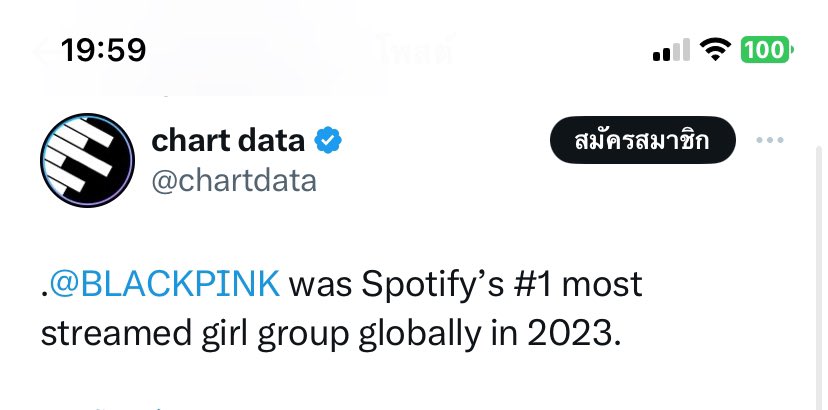Tap the Wi-Fi status icon
This screenshot has height=410, width=828.
pos(715,50)
